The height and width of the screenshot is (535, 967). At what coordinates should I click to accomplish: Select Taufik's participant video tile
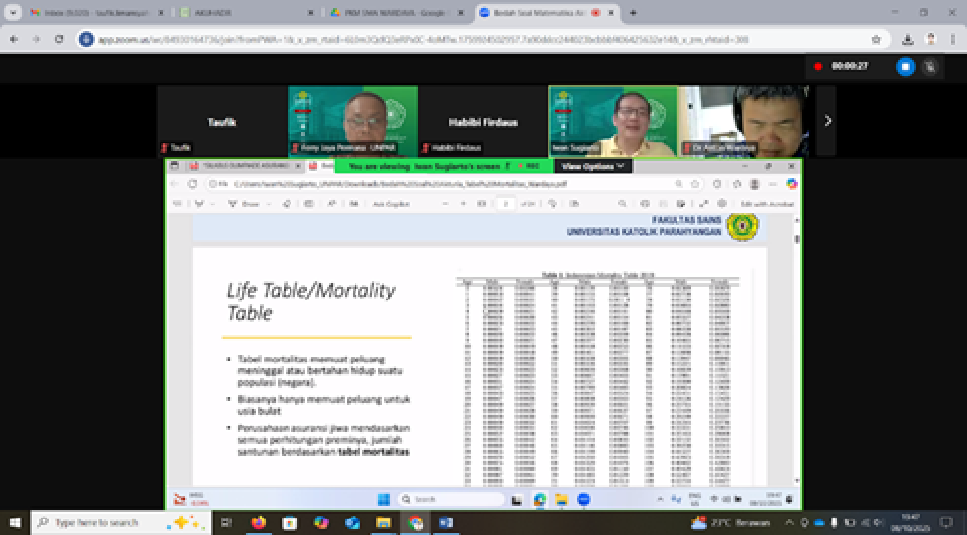pyautogui.click(x=221, y=121)
